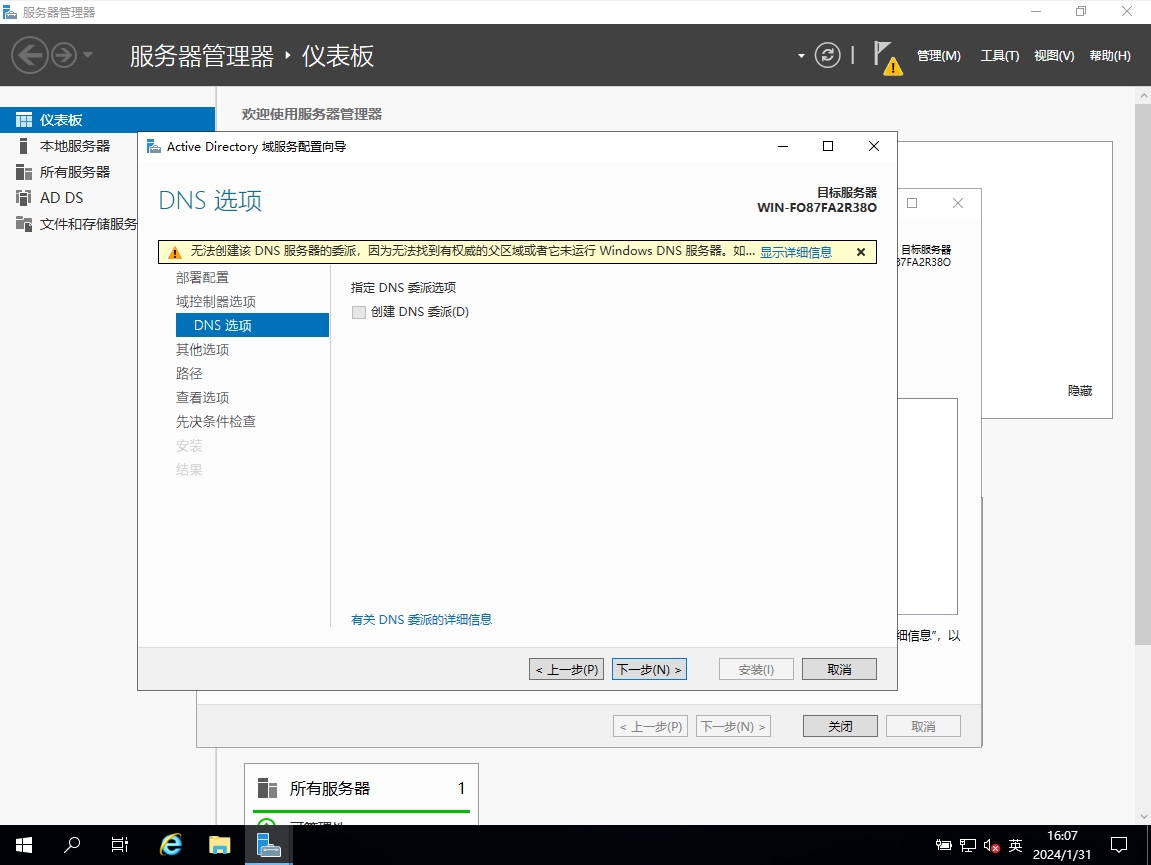Click the 下一步(N) next button

click(649, 669)
